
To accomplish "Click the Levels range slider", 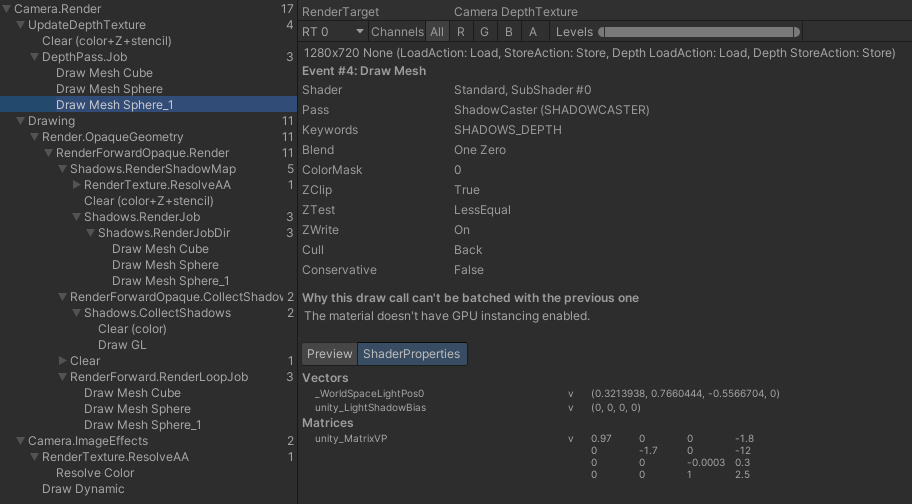I will [x=699, y=32].
